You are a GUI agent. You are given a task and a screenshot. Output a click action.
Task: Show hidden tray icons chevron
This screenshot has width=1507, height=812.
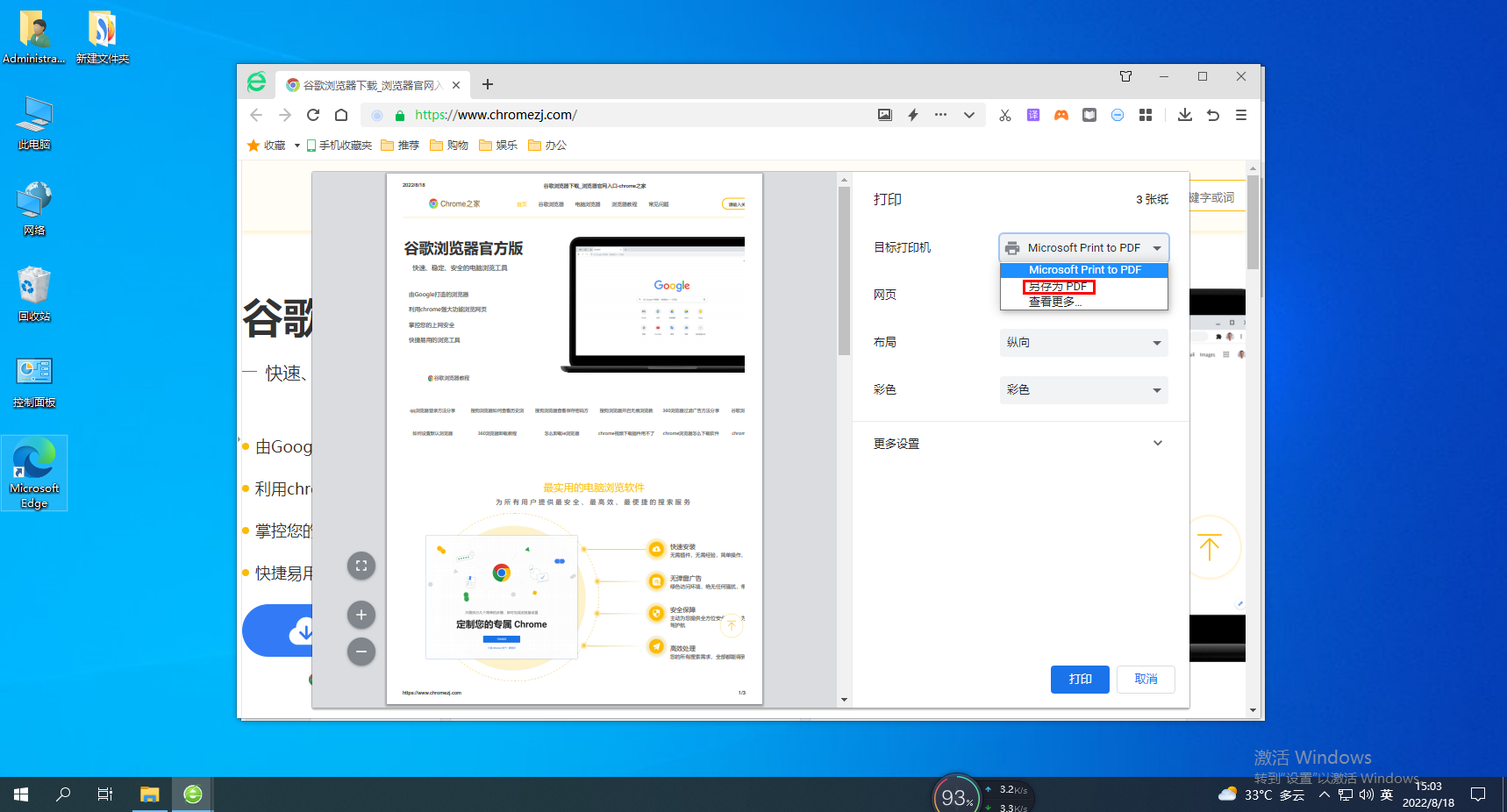pyautogui.click(x=1325, y=795)
